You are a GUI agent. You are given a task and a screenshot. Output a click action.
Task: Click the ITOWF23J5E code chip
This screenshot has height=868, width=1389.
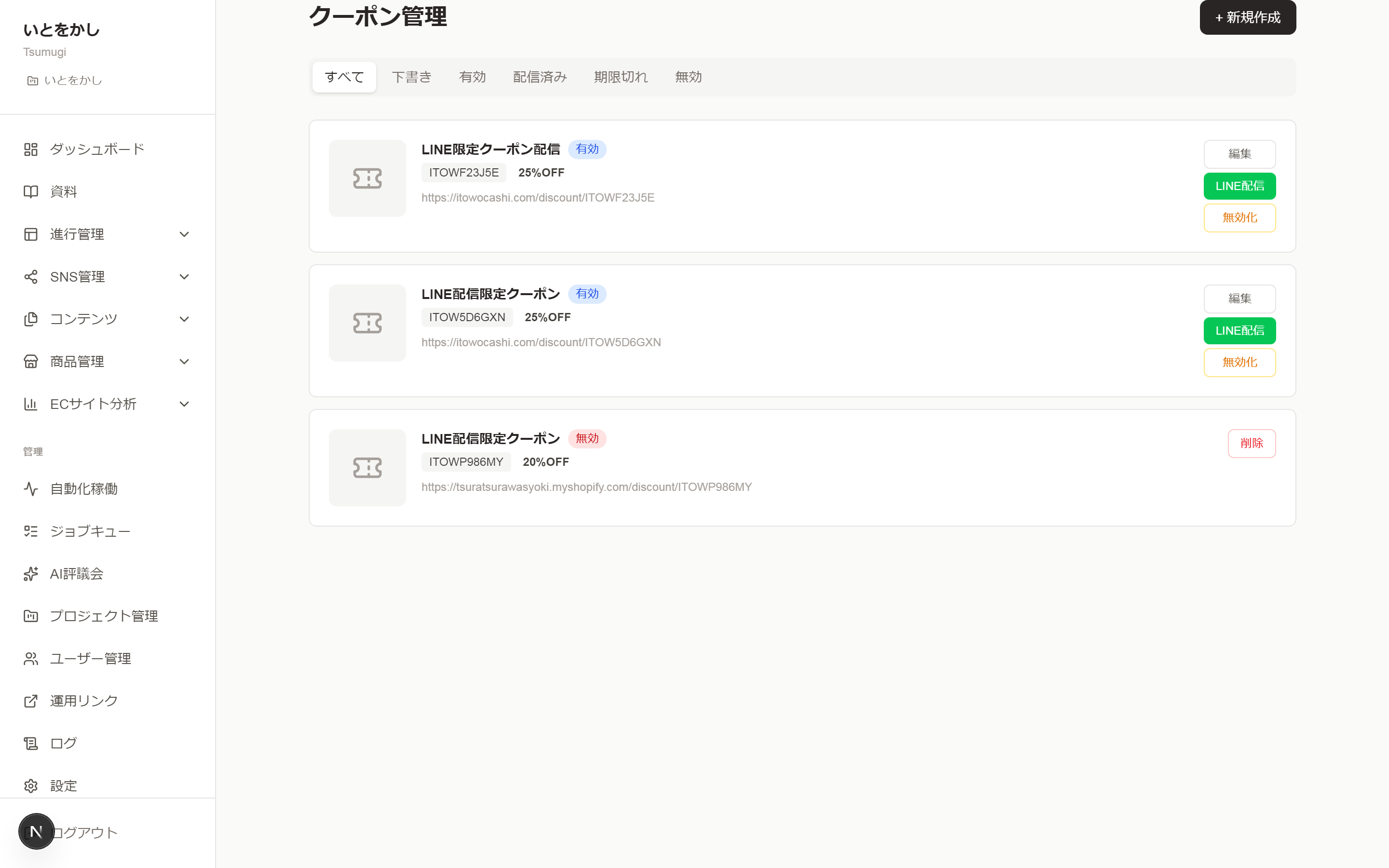pyautogui.click(x=464, y=173)
